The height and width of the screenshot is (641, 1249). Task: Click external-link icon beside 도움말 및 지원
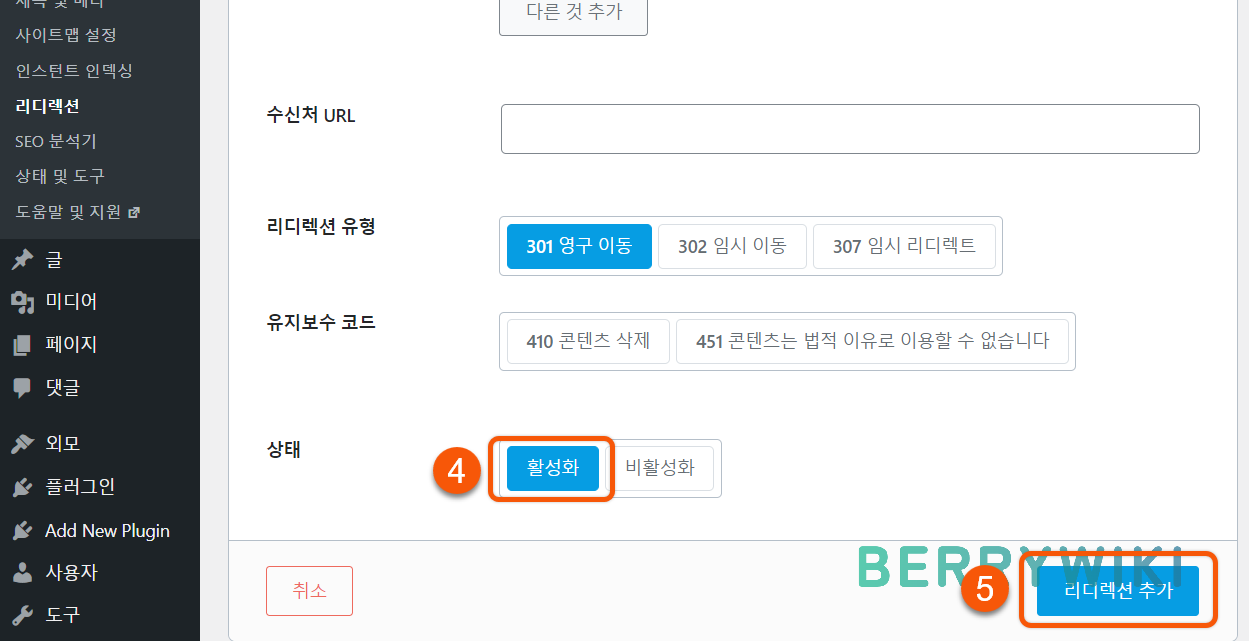point(134,212)
